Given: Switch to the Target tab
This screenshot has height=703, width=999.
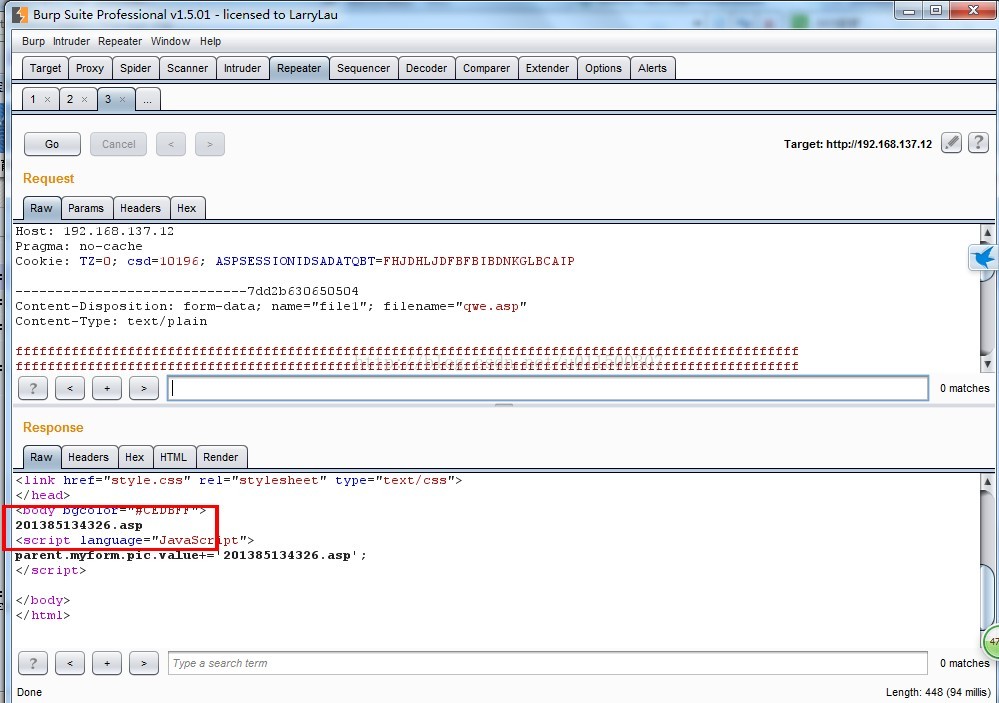Looking at the screenshot, I should pyautogui.click(x=45, y=68).
